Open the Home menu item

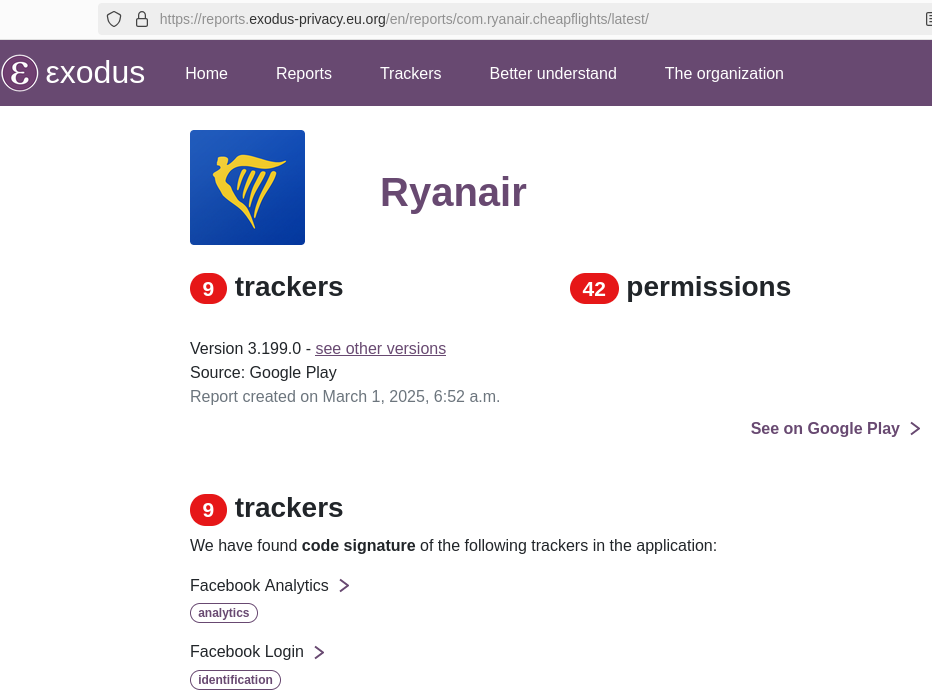pyautogui.click(x=206, y=73)
